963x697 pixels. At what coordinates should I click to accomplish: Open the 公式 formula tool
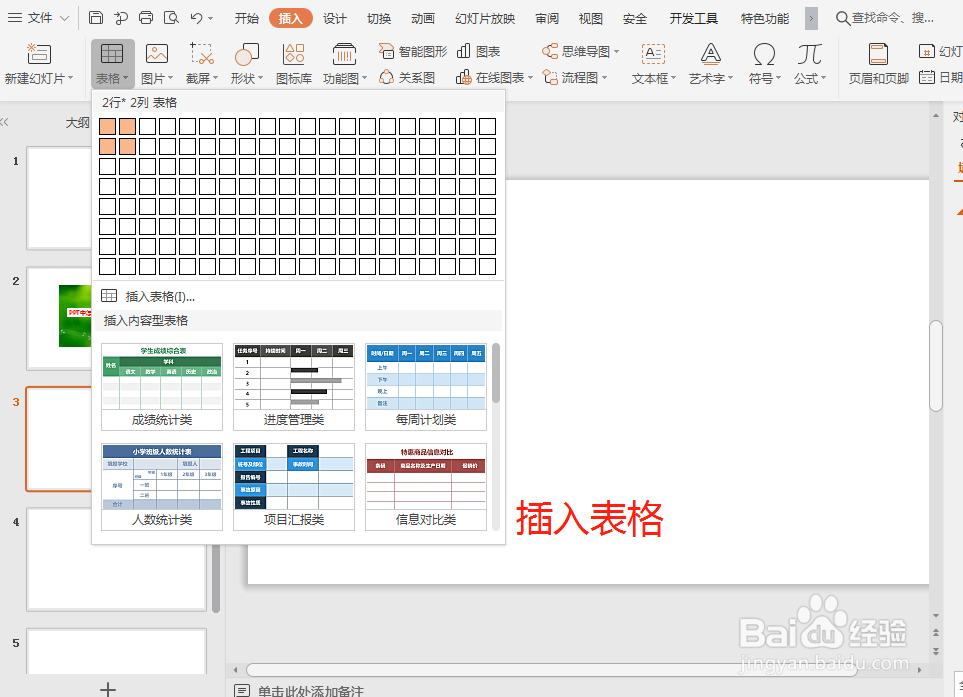click(808, 62)
